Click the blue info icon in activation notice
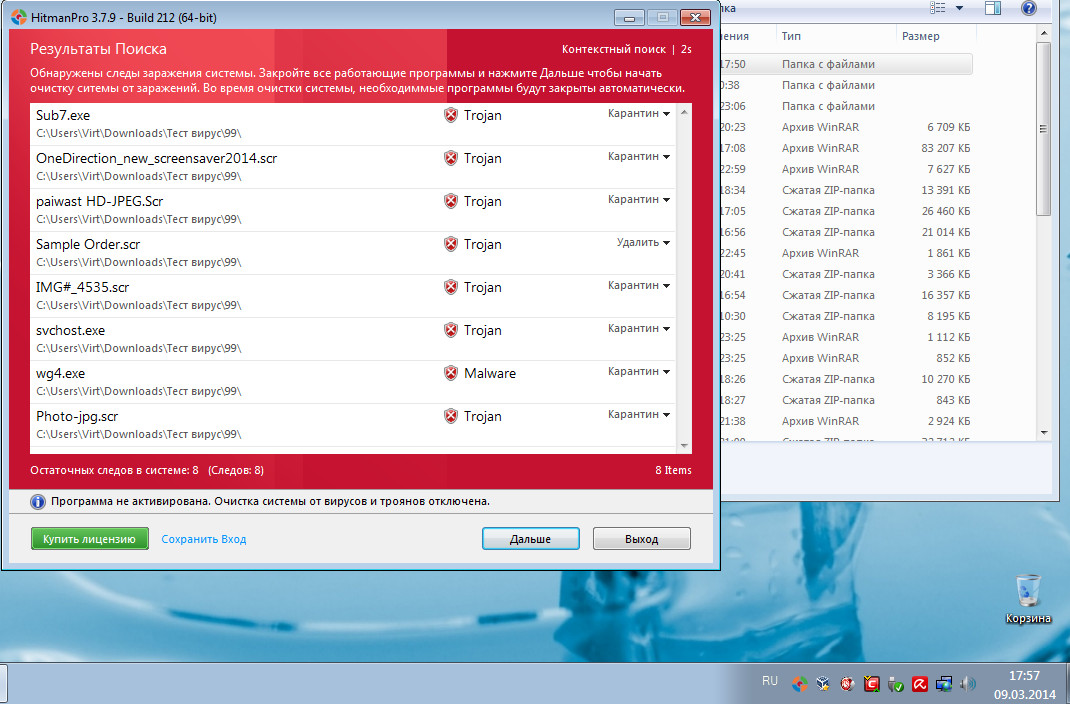This screenshot has width=1070, height=704. [x=38, y=502]
